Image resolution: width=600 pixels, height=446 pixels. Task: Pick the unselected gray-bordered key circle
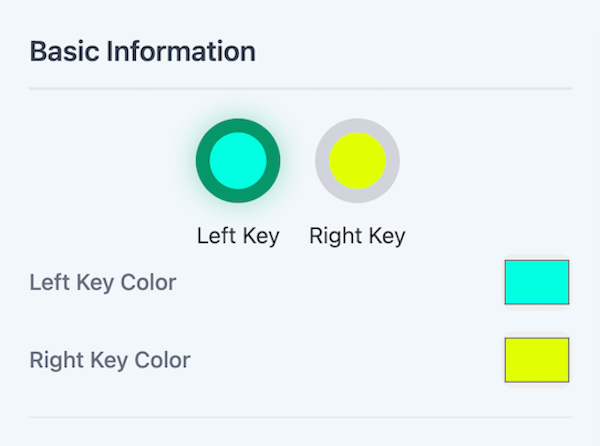click(358, 160)
